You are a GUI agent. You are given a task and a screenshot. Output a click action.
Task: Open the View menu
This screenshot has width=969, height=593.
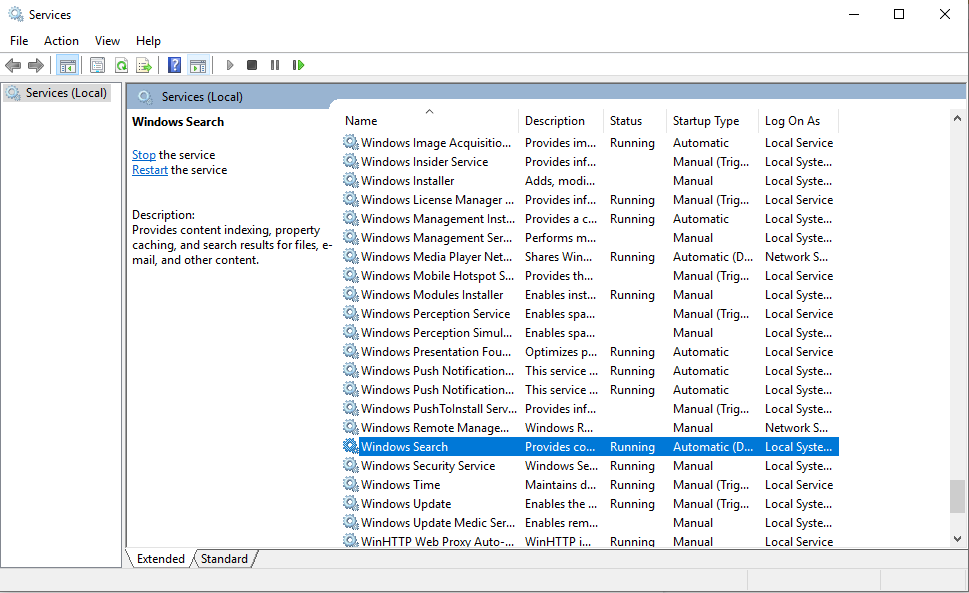(x=107, y=41)
